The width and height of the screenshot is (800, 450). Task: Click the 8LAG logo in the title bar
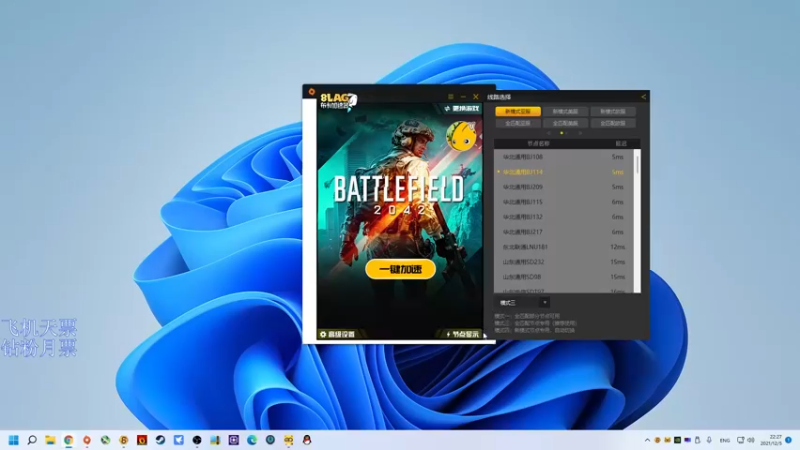[338, 101]
